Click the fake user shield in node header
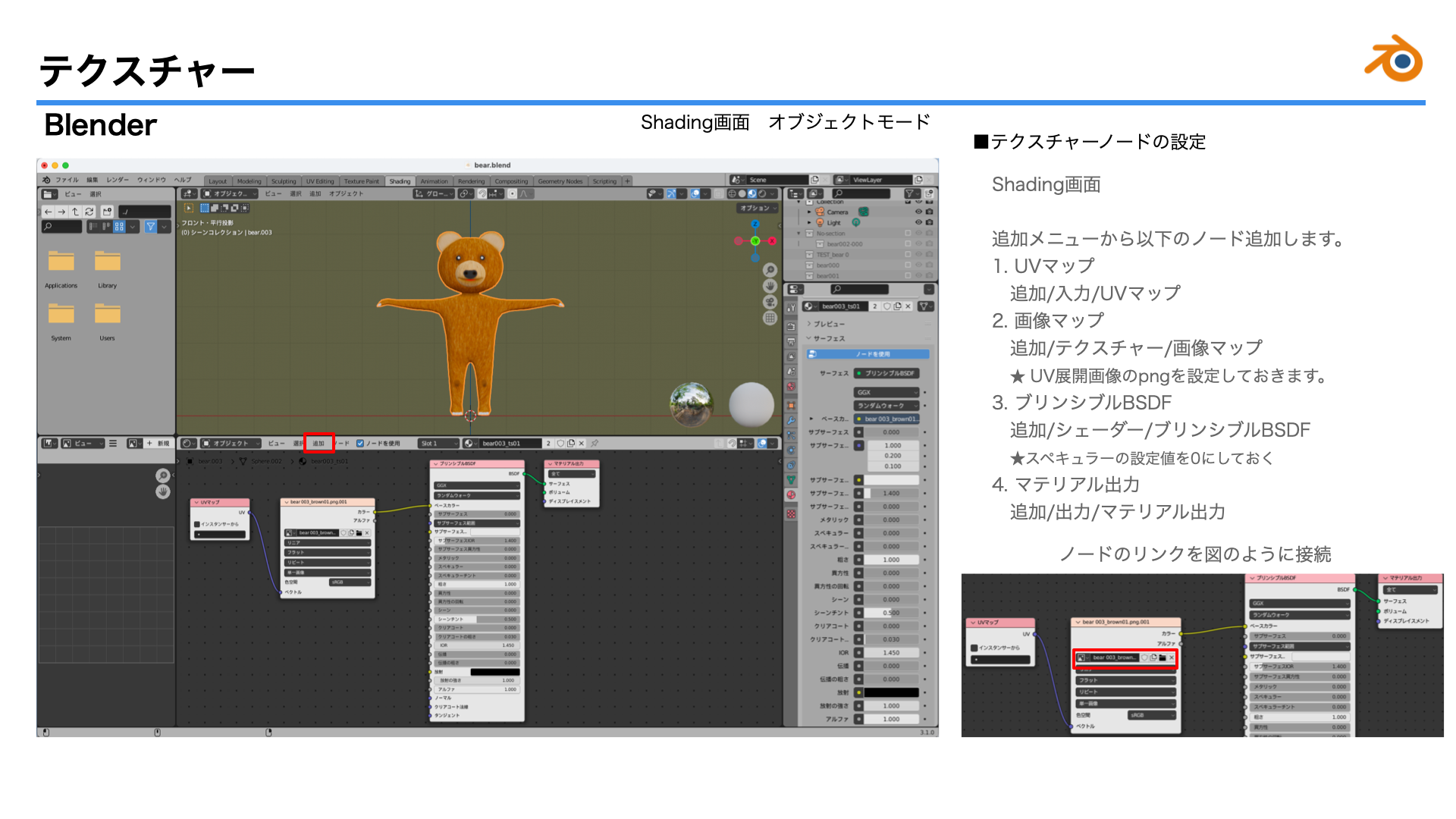 (x=560, y=443)
